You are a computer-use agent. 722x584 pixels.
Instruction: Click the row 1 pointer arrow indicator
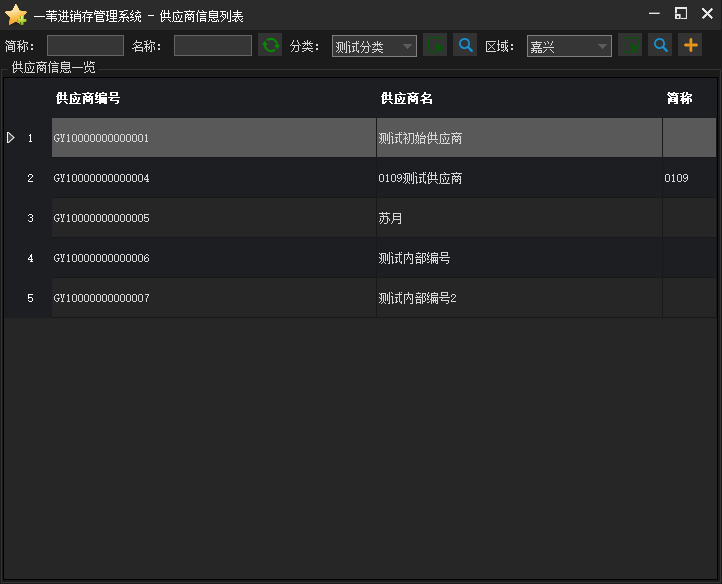11,138
